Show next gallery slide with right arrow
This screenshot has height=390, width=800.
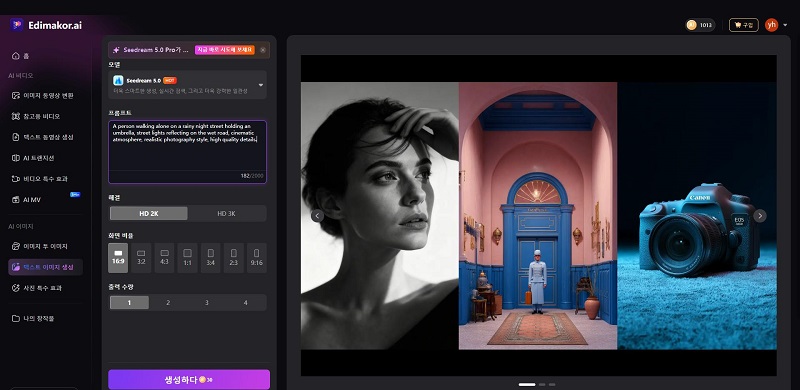click(x=760, y=216)
